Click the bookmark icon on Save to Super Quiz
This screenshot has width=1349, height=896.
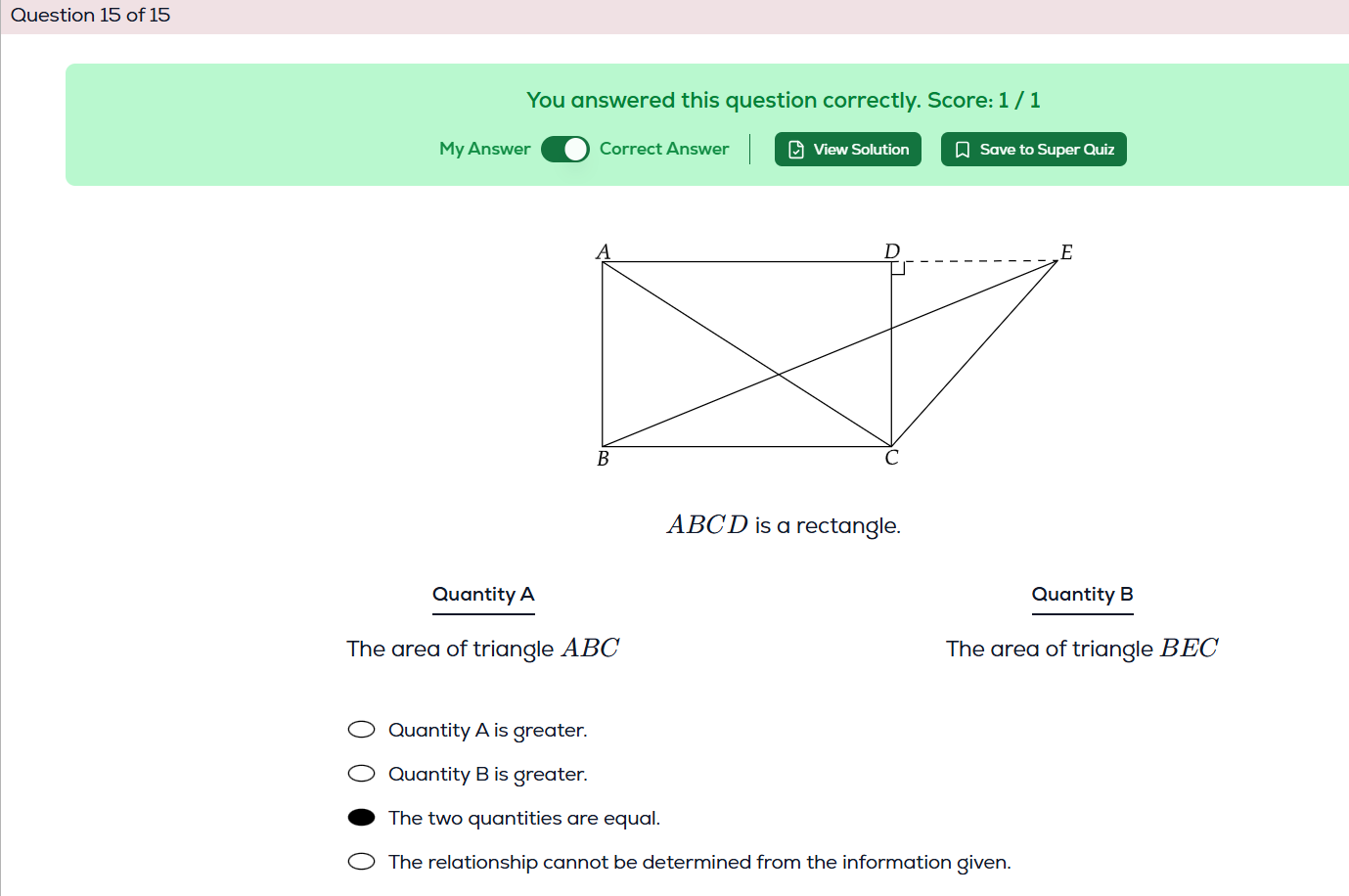click(x=963, y=150)
